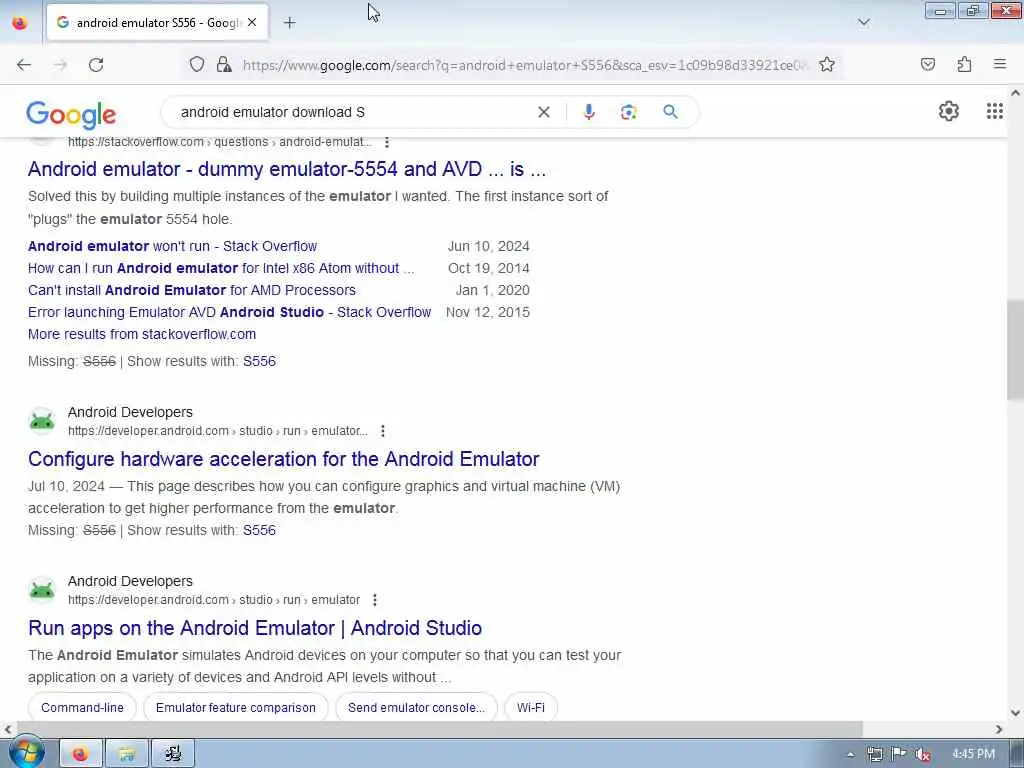Start voice search with the microphone icon
Screen dimensions: 1024x768
(x=588, y=112)
